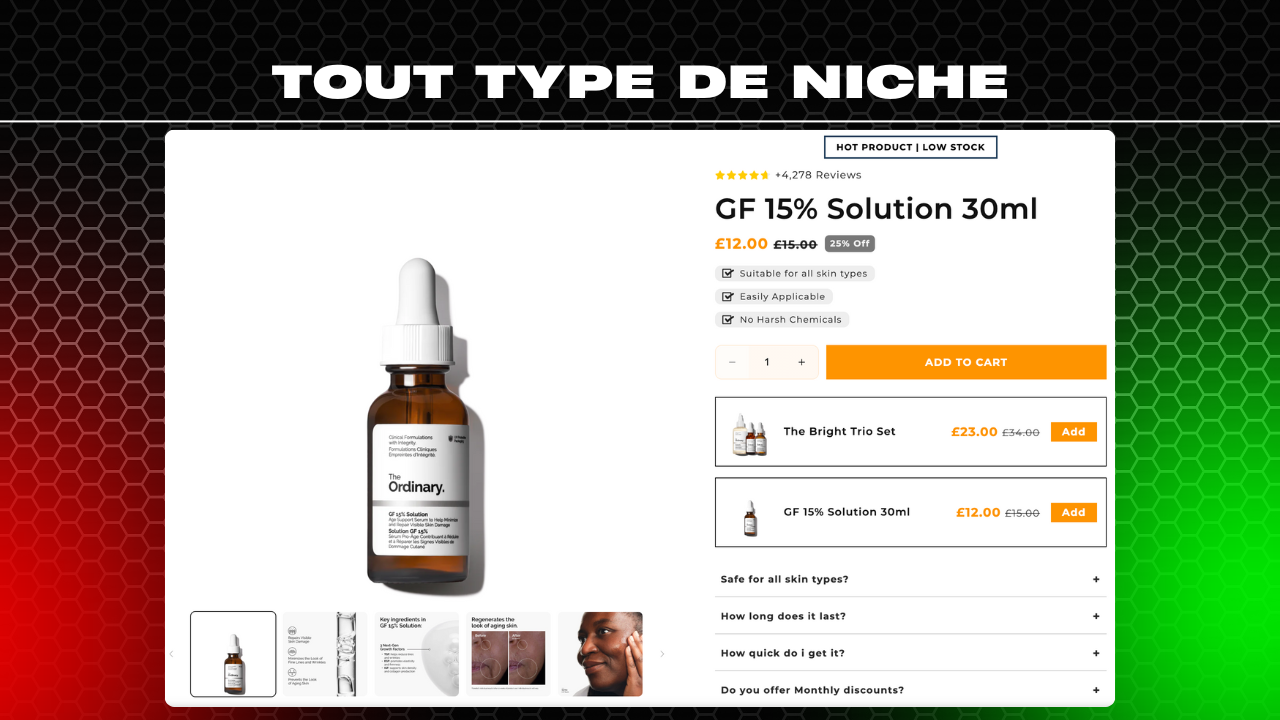The image size is (1280, 720).
Task: Click the 'Suitable for all skin types' checkmark
Action: [x=728, y=273]
